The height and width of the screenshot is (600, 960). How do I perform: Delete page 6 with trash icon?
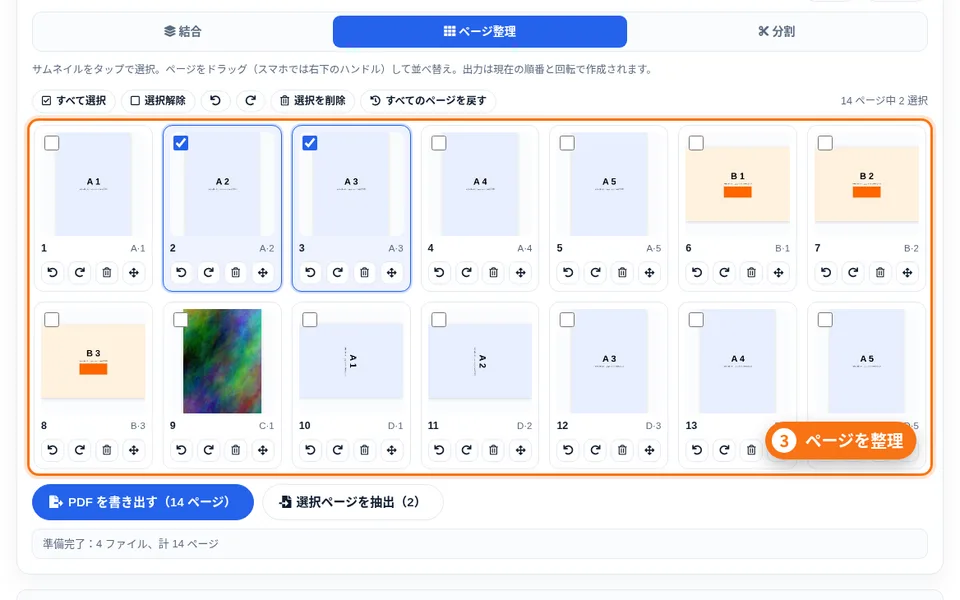(x=751, y=272)
